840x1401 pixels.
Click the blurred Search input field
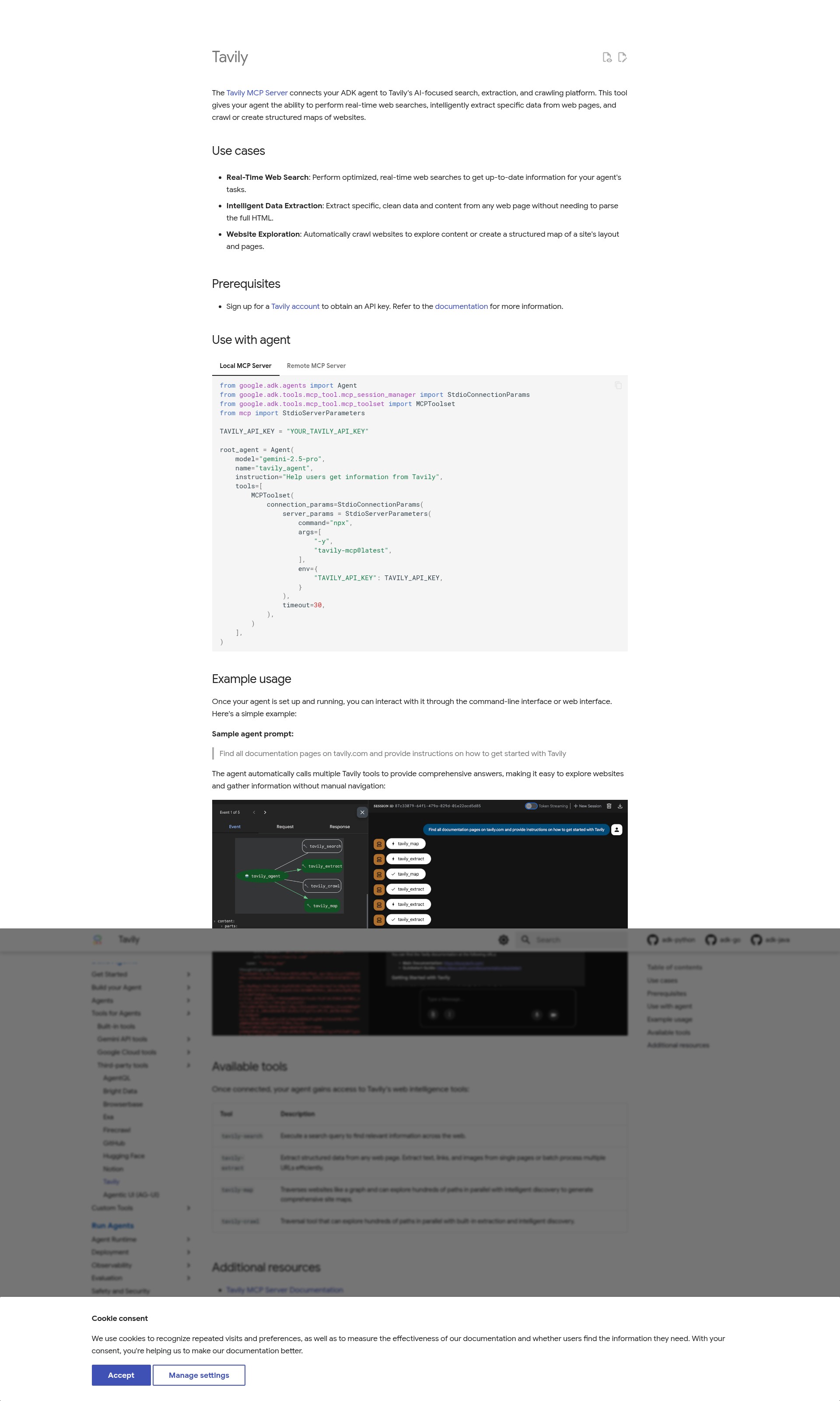[x=572, y=940]
